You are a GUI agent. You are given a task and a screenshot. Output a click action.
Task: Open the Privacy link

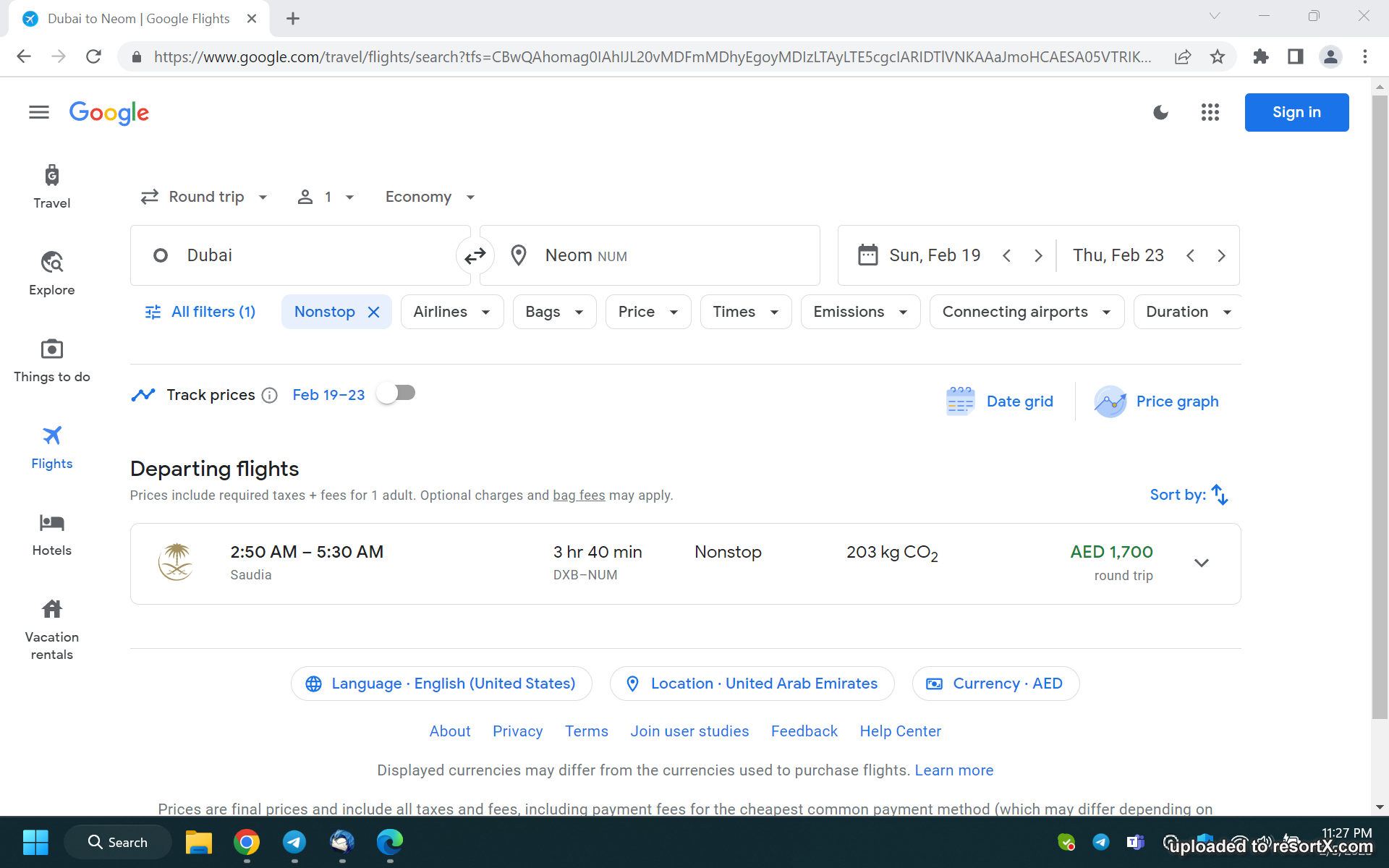[x=517, y=731]
